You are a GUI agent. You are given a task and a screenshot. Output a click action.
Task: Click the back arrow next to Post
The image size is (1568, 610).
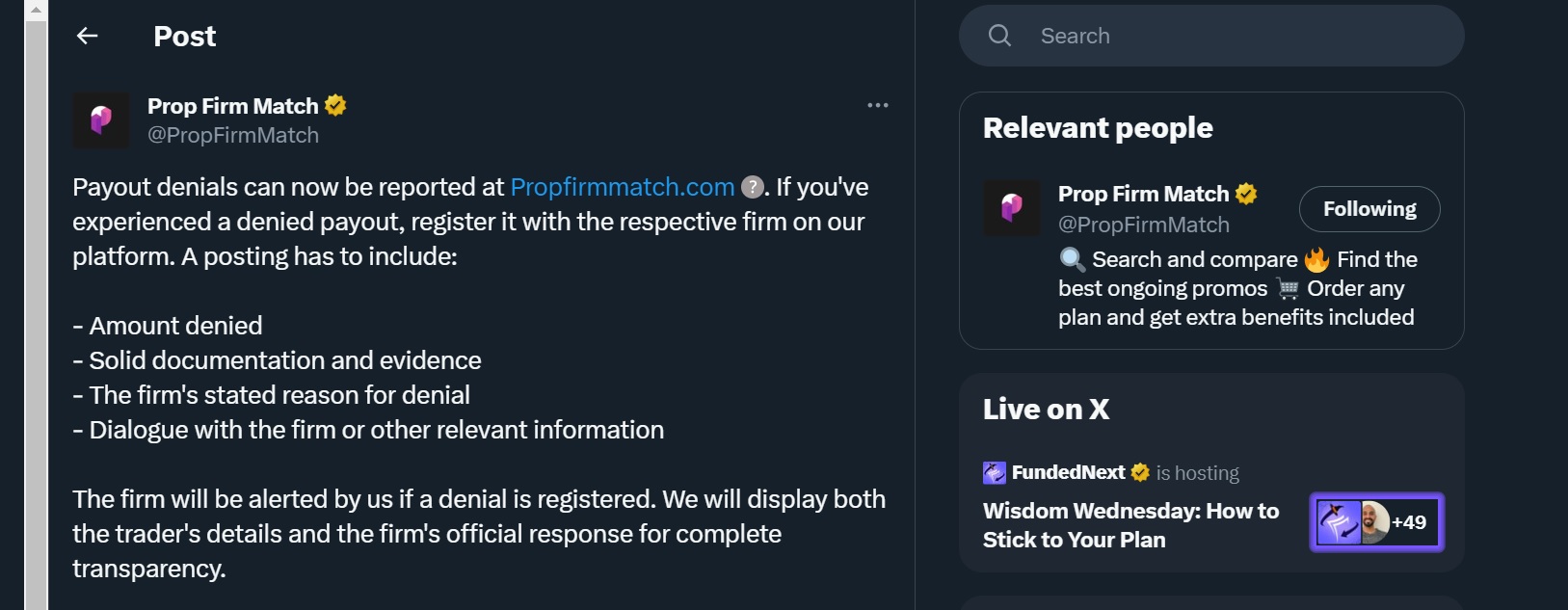click(88, 37)
